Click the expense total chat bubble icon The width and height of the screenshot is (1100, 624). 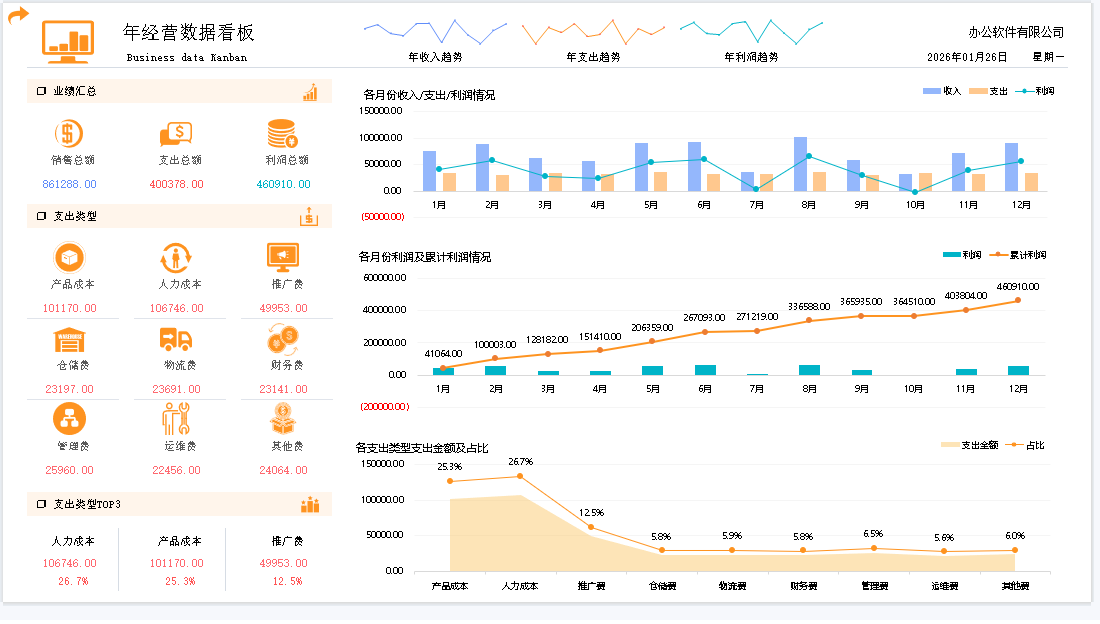[x=175, y=133]
